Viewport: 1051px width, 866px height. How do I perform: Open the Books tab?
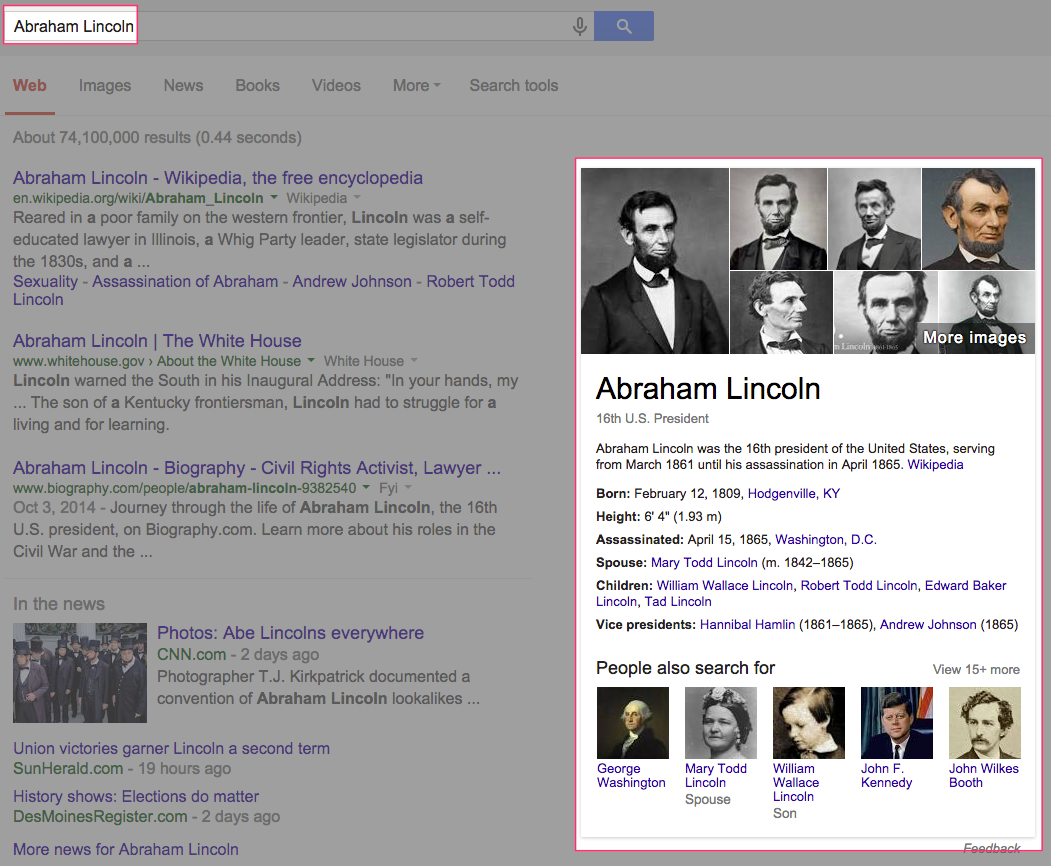[x=257, y=86]
